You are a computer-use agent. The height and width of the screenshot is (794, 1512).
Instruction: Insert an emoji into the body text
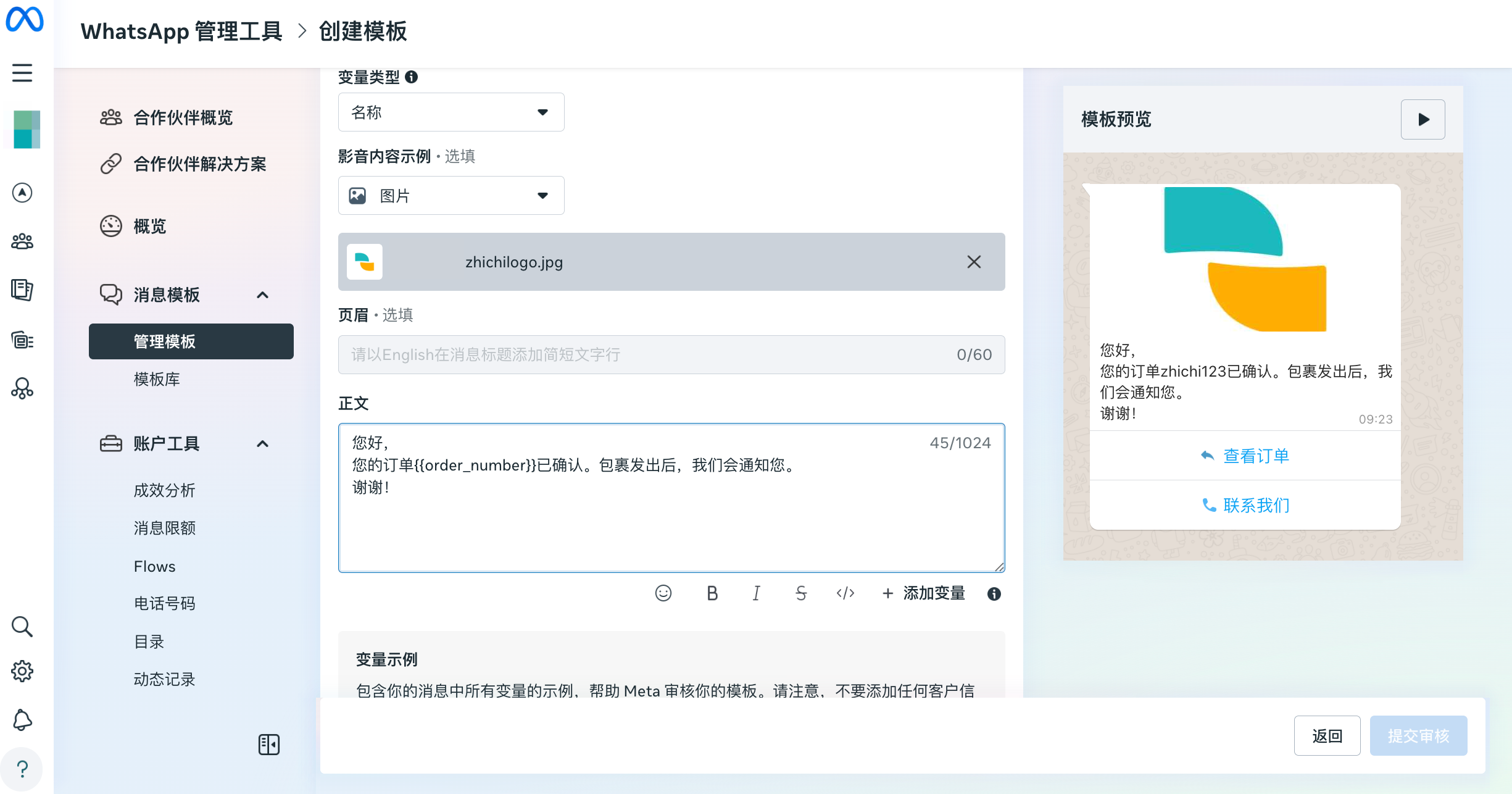tap(663, 593)
